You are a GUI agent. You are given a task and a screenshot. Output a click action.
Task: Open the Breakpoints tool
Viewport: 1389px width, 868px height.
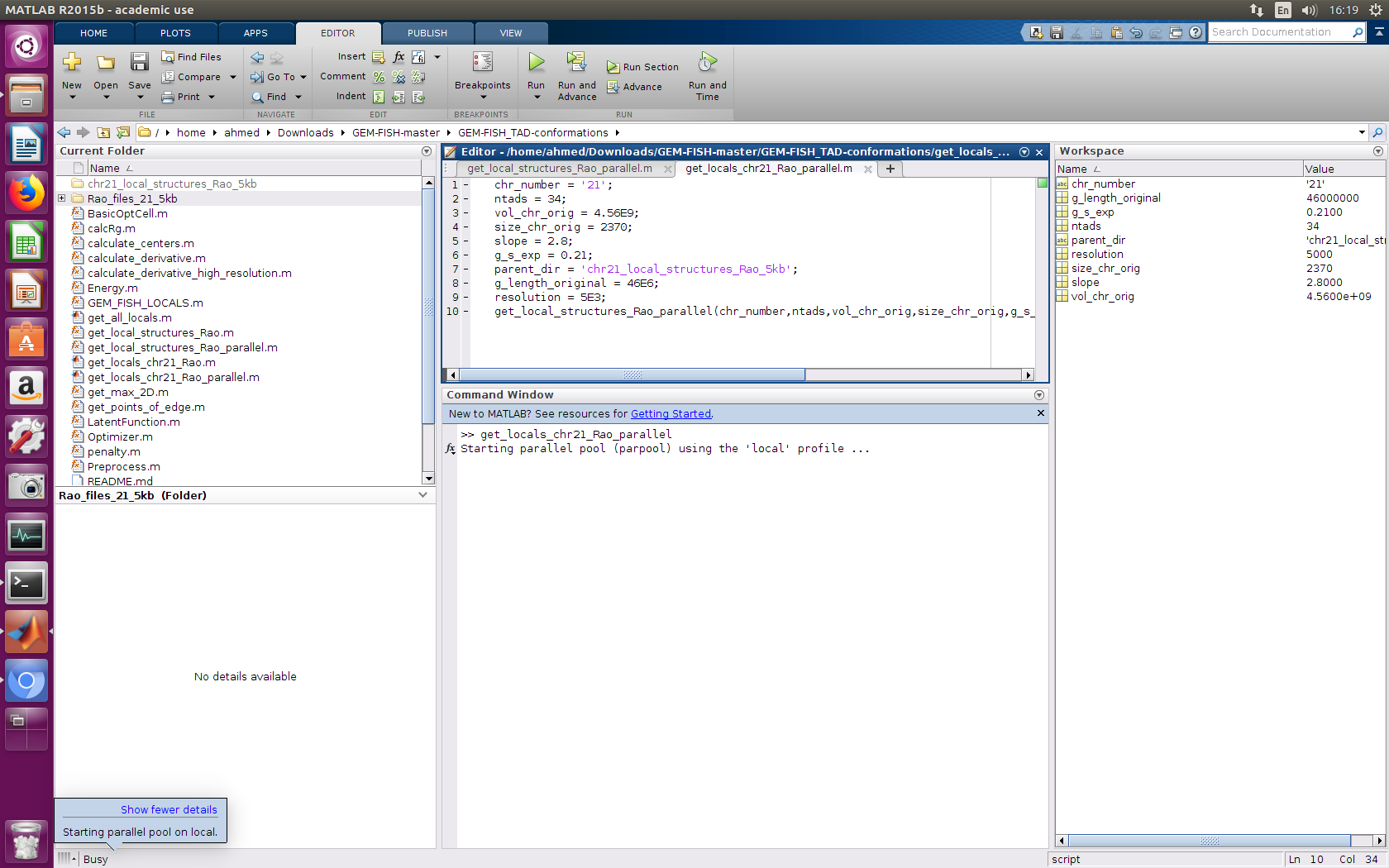coord(482,64)
